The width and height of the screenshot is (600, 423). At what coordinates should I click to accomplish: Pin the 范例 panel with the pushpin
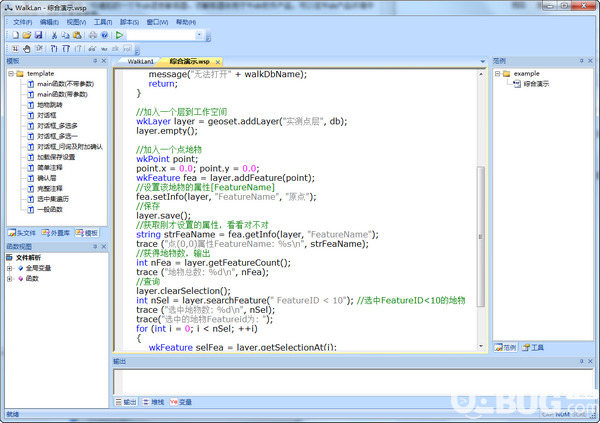[x=581, y=61]
